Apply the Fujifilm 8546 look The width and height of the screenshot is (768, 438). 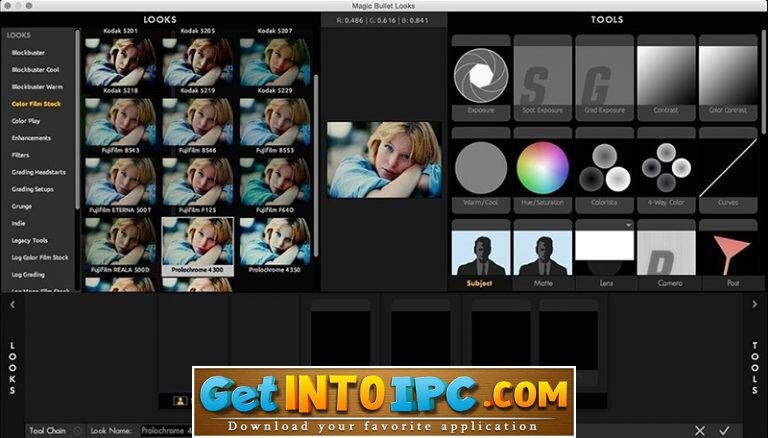(197, 122)
